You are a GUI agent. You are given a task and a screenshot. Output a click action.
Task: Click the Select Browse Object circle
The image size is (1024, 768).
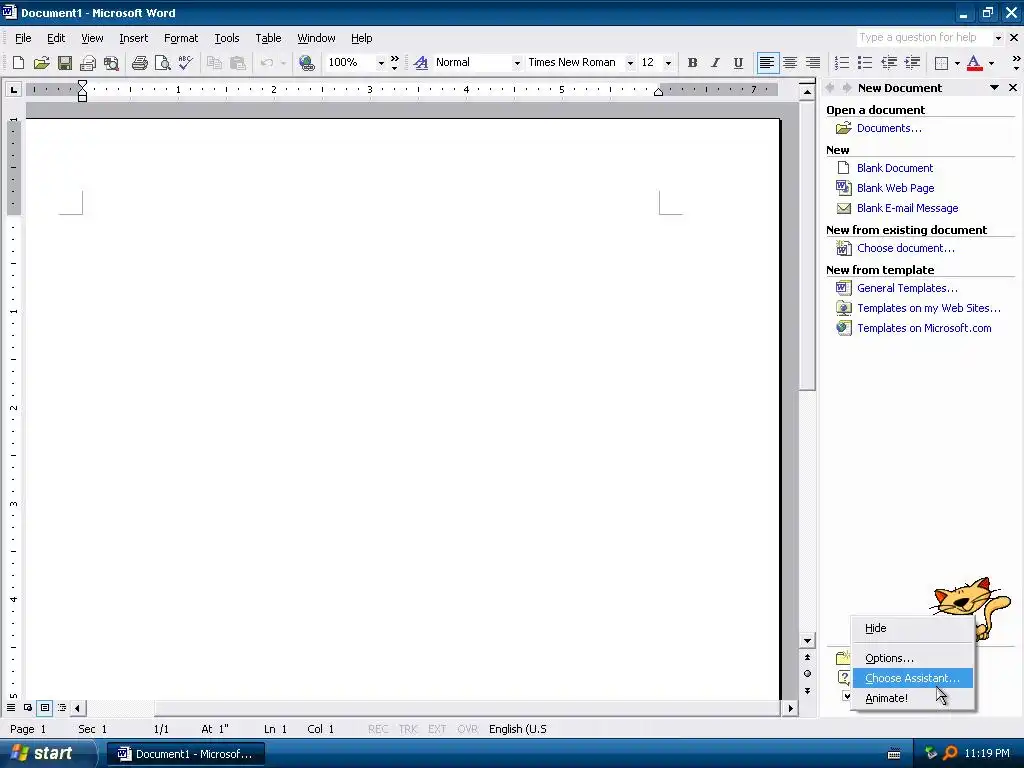point(807,674)
